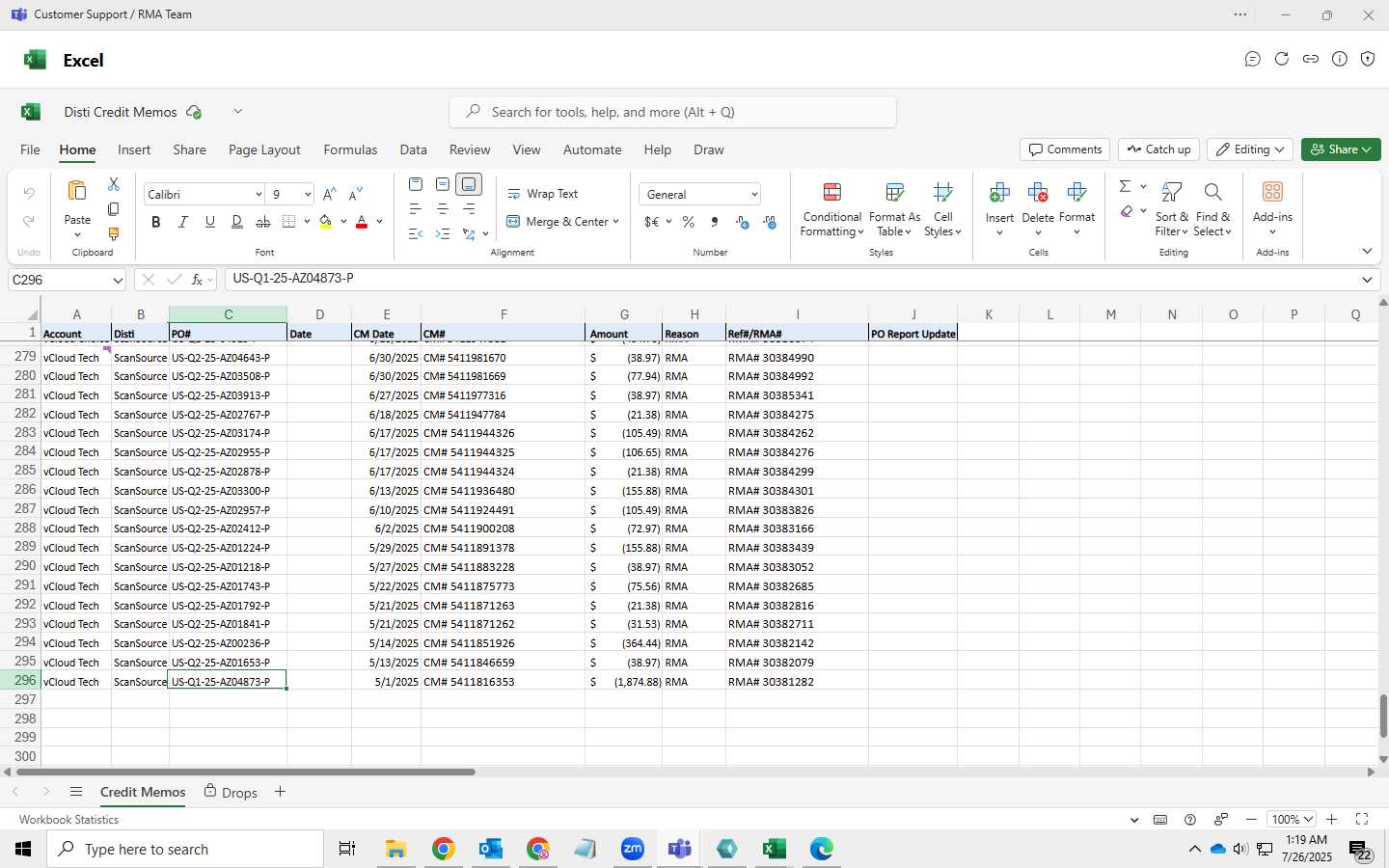Viewport: 1389px width, 868px height.
Task: Click the All Sheets list icon
Action: (x=76, y=792)
